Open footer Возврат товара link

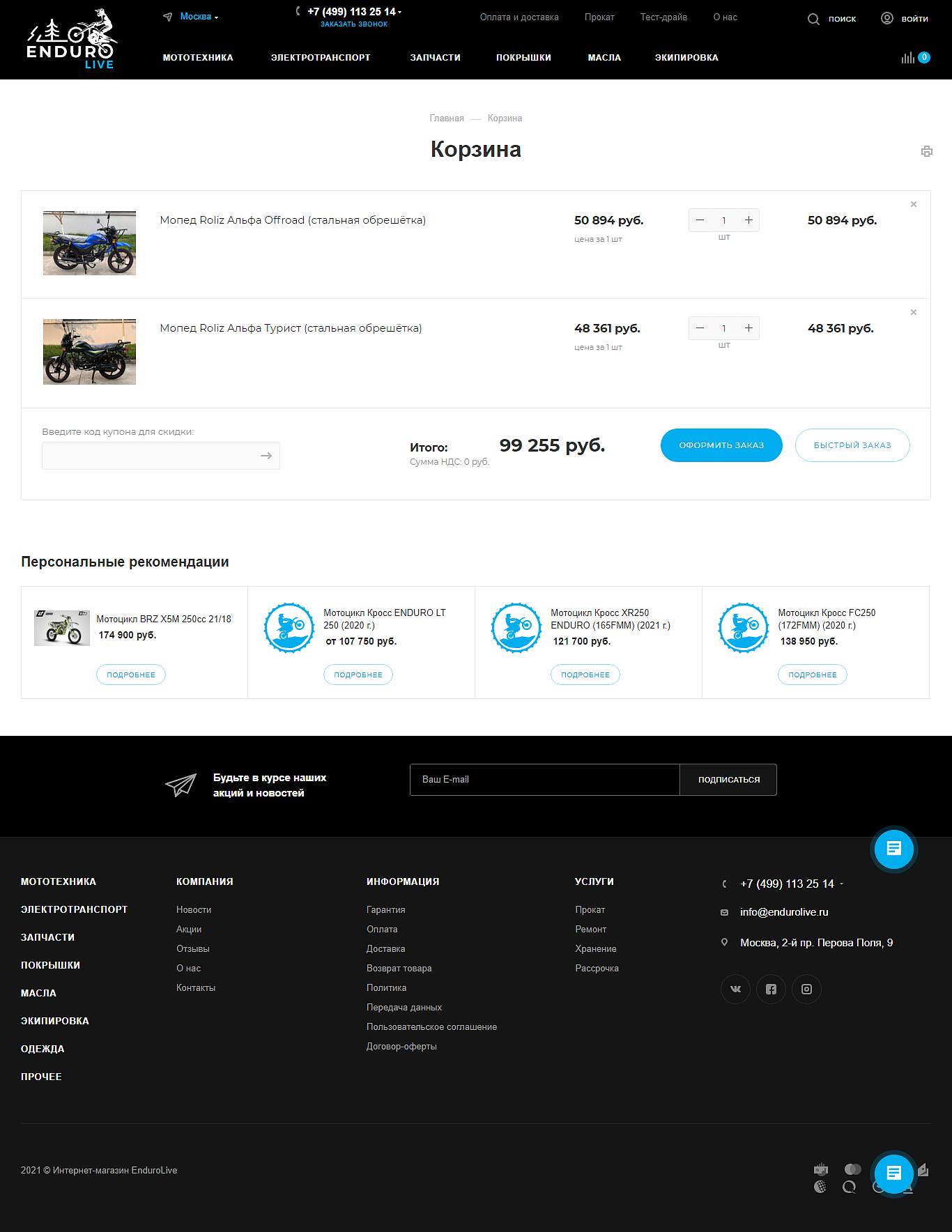[399, 969]
